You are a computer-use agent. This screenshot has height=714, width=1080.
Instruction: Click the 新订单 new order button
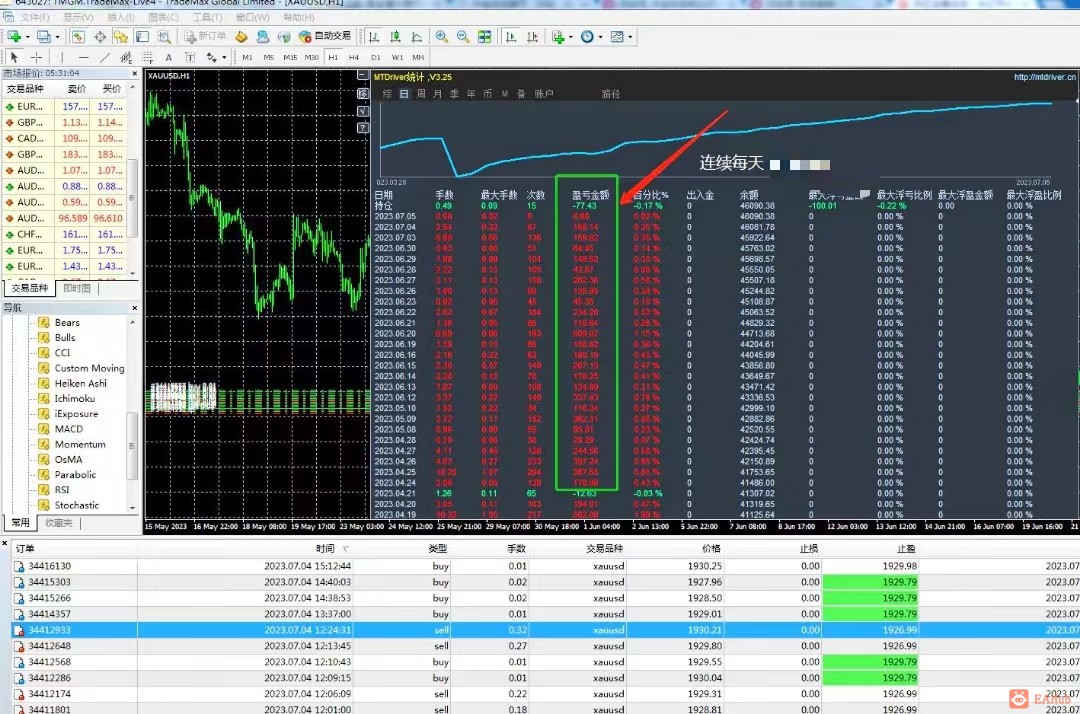coord(205,36)
